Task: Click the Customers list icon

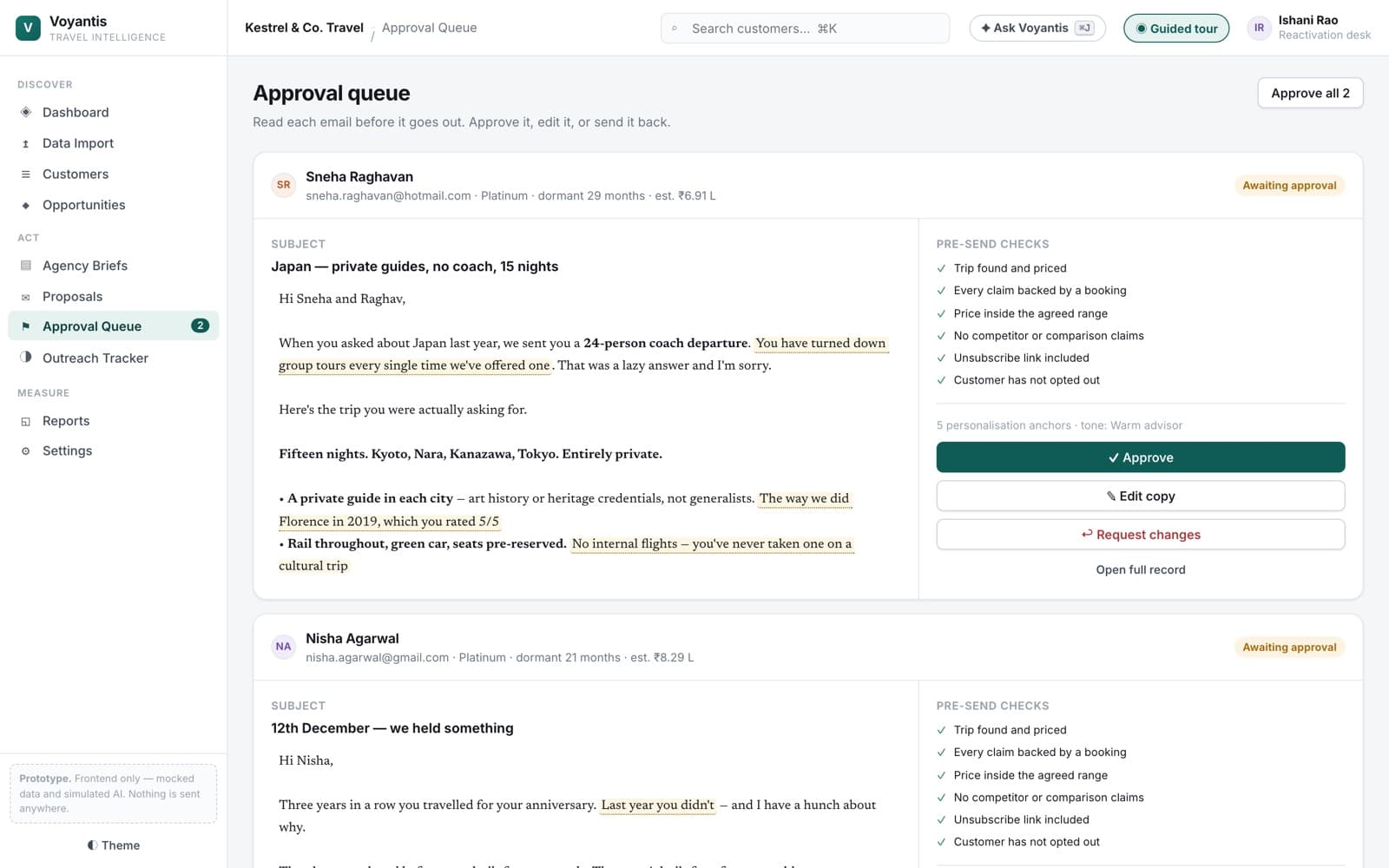Action: (26, 174)
